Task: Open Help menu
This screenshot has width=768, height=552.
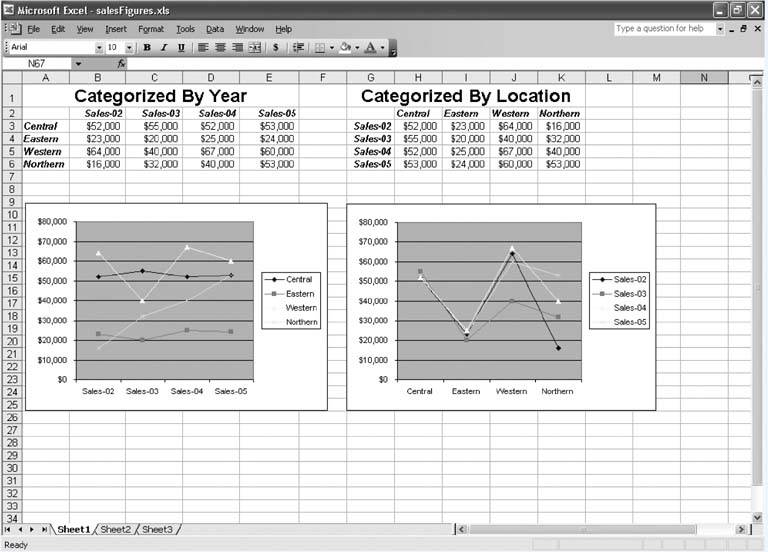Action: 284,29
